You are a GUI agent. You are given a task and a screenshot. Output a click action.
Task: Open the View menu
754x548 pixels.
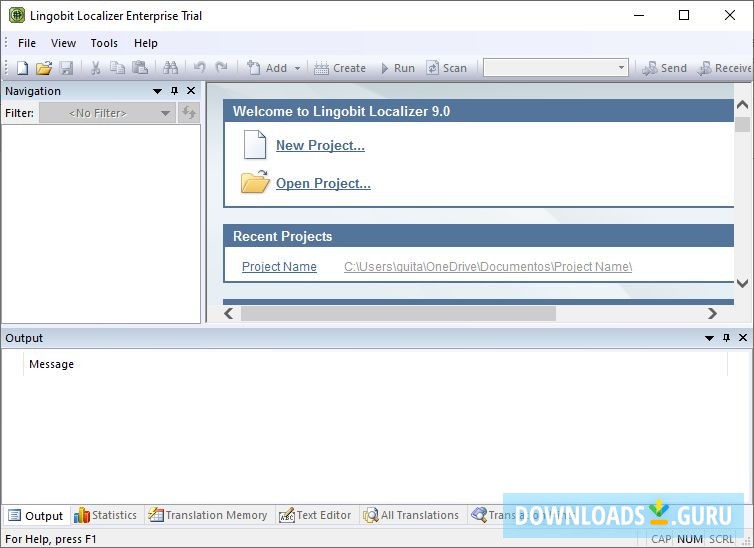pos(63,43)
